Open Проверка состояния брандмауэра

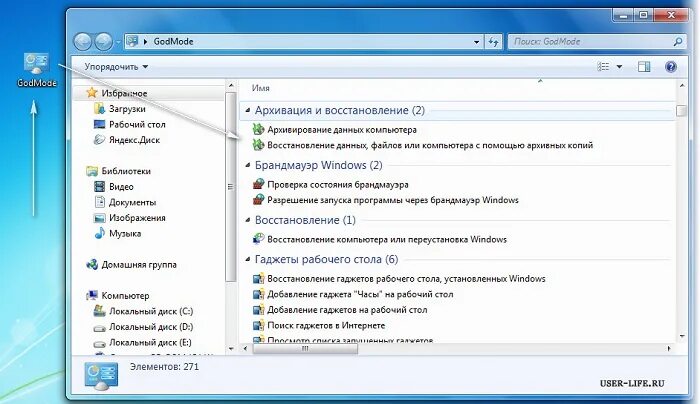[x=338, y=185]
